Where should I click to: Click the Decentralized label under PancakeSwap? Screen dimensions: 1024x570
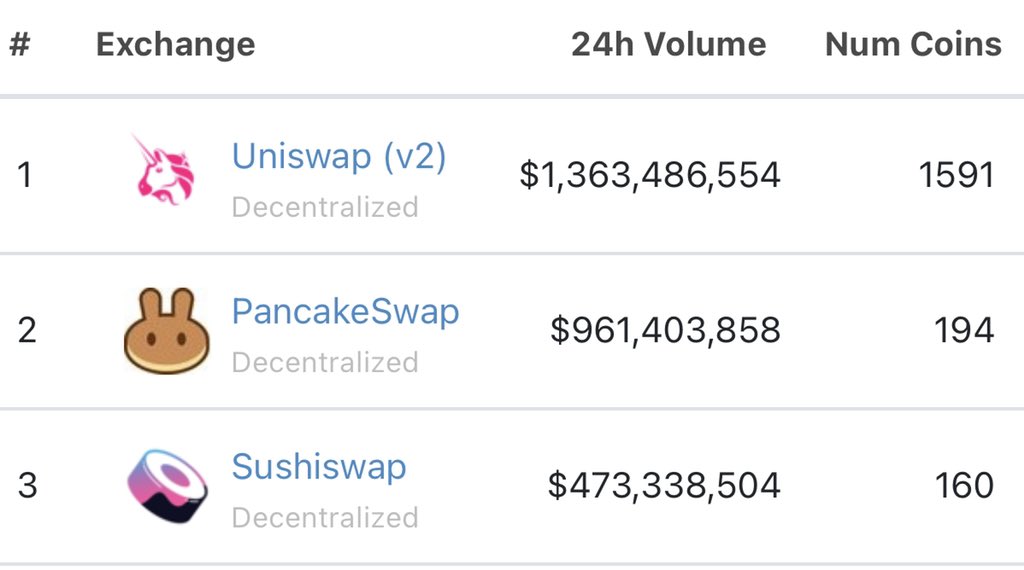click(x=325, y=362)
